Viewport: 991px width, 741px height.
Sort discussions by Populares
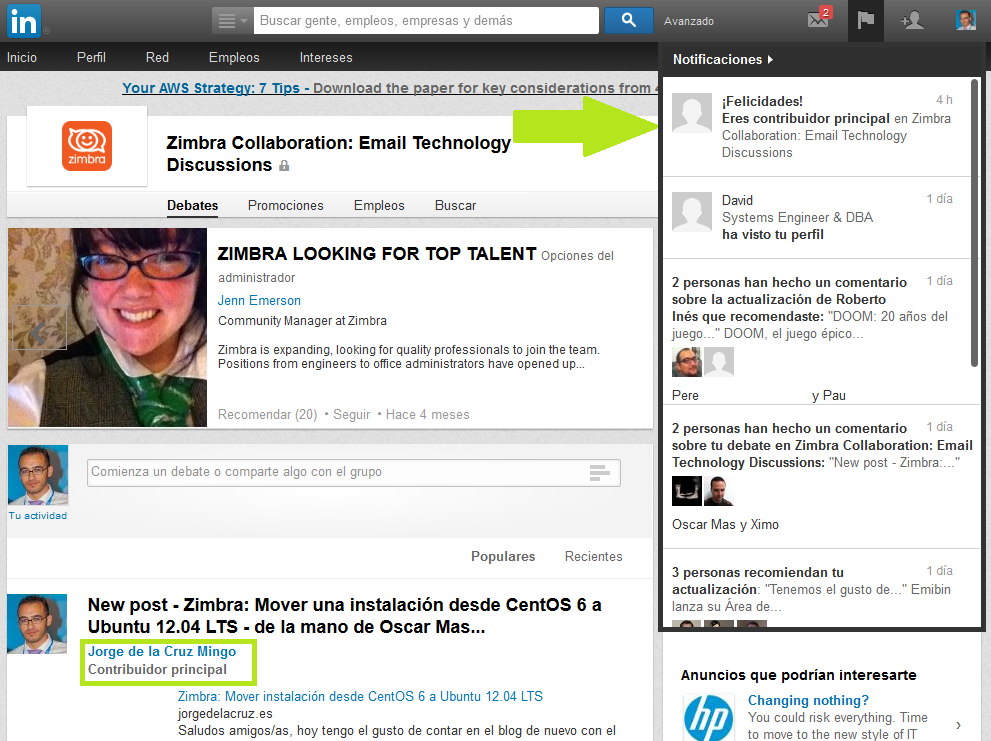[503, 556]
